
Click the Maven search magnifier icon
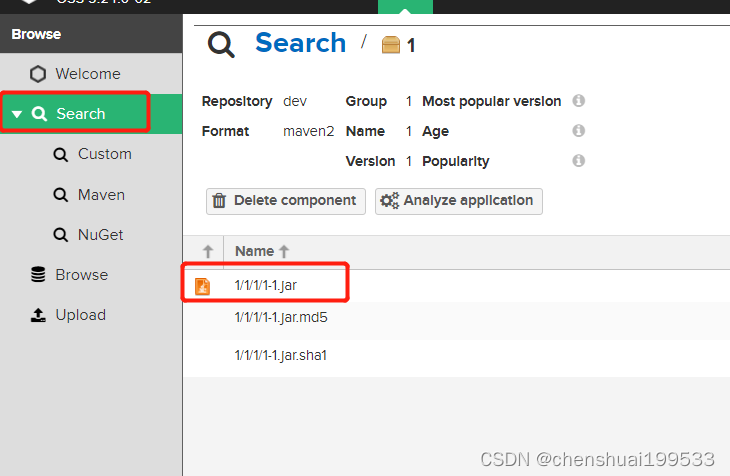pos(61,195)
